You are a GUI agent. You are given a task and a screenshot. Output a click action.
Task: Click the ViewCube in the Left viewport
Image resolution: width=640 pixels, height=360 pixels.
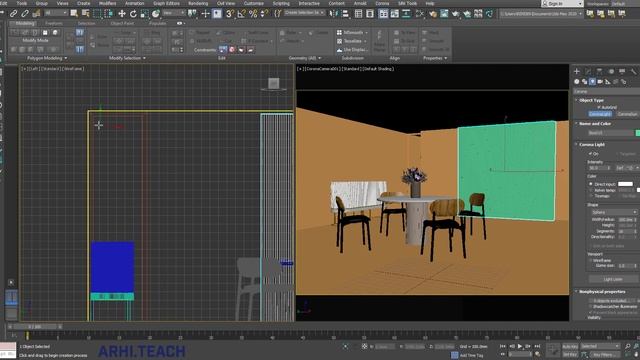point(273,84)
